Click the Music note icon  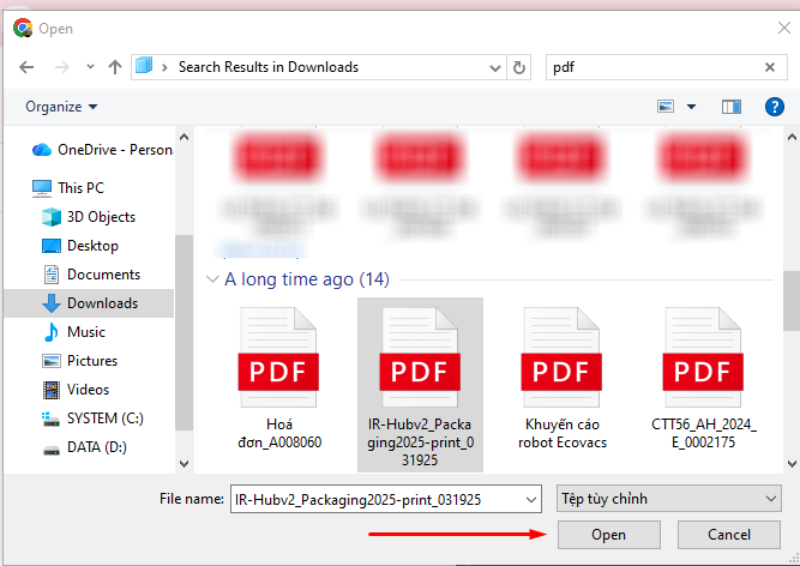click(x=51, y=332)
